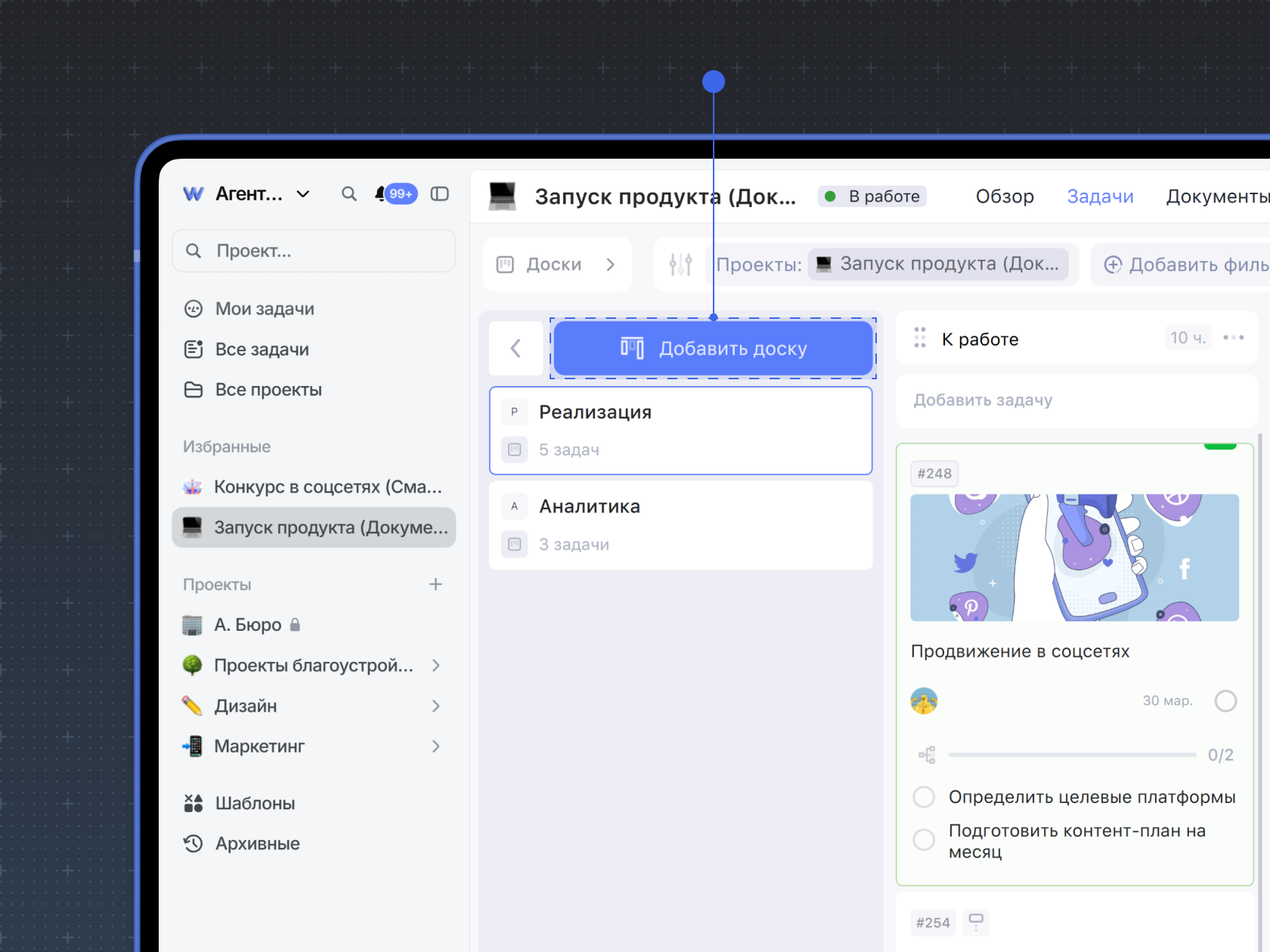Image resolution: width=1270 pixels, height=952 pixels.
Task: Click the drag handle of К работе column
Action: coord(920,338)
